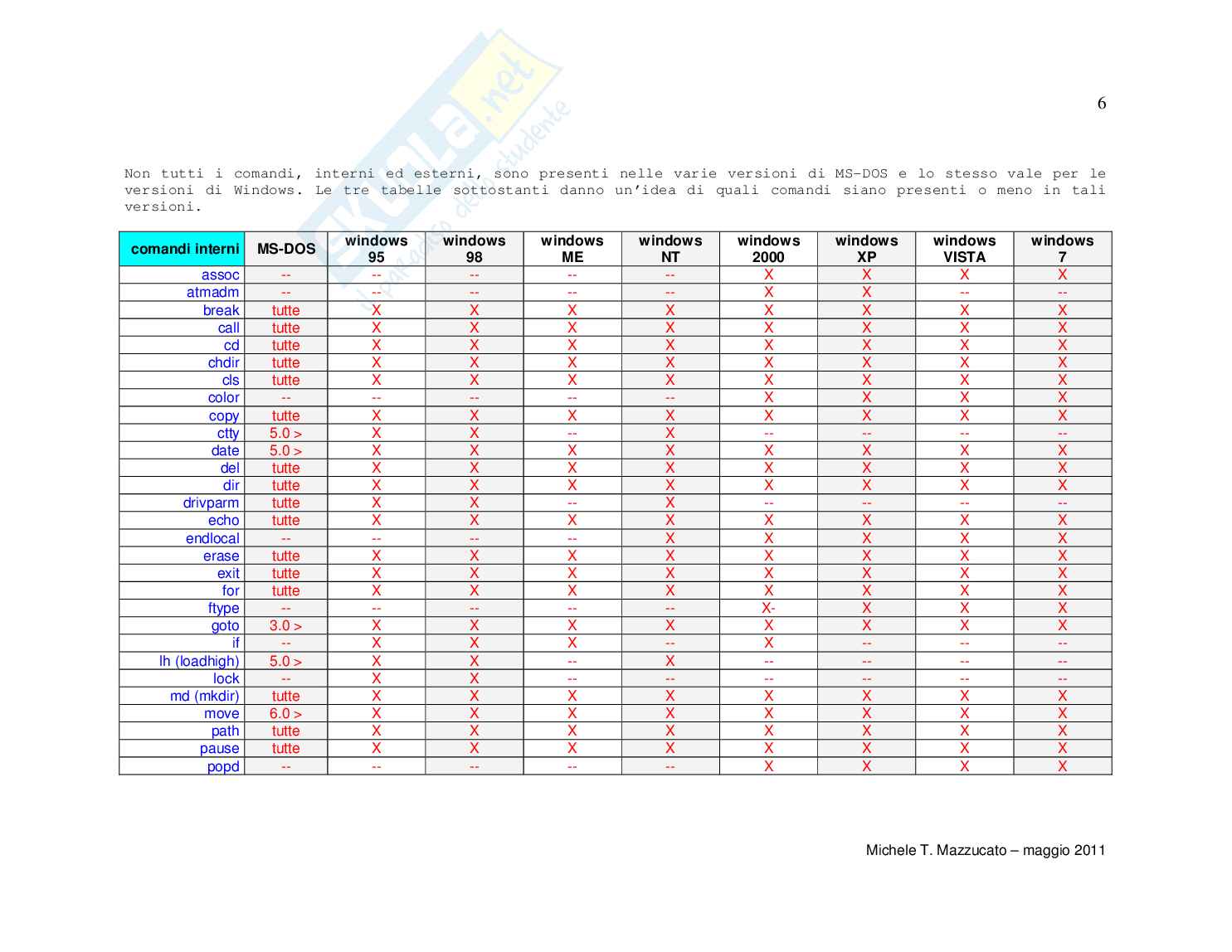Click the 'endlocal' command link
Viewport: 1232px width, 952px height.
pyautogui.click(x=212, y=539)
